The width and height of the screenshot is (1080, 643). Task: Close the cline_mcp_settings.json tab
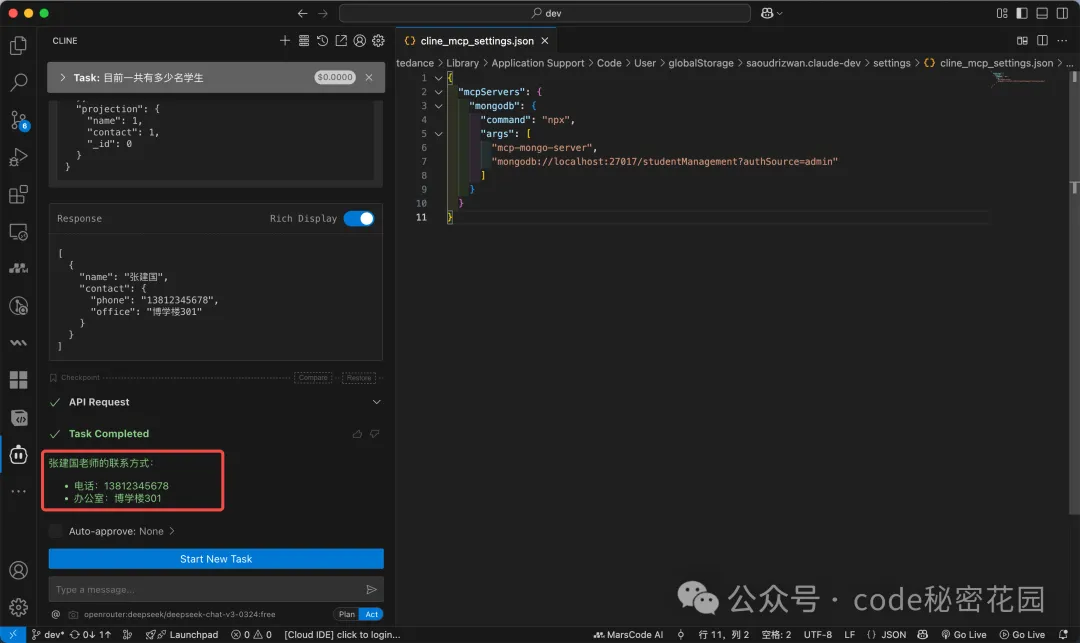click(x=544, y=41)
